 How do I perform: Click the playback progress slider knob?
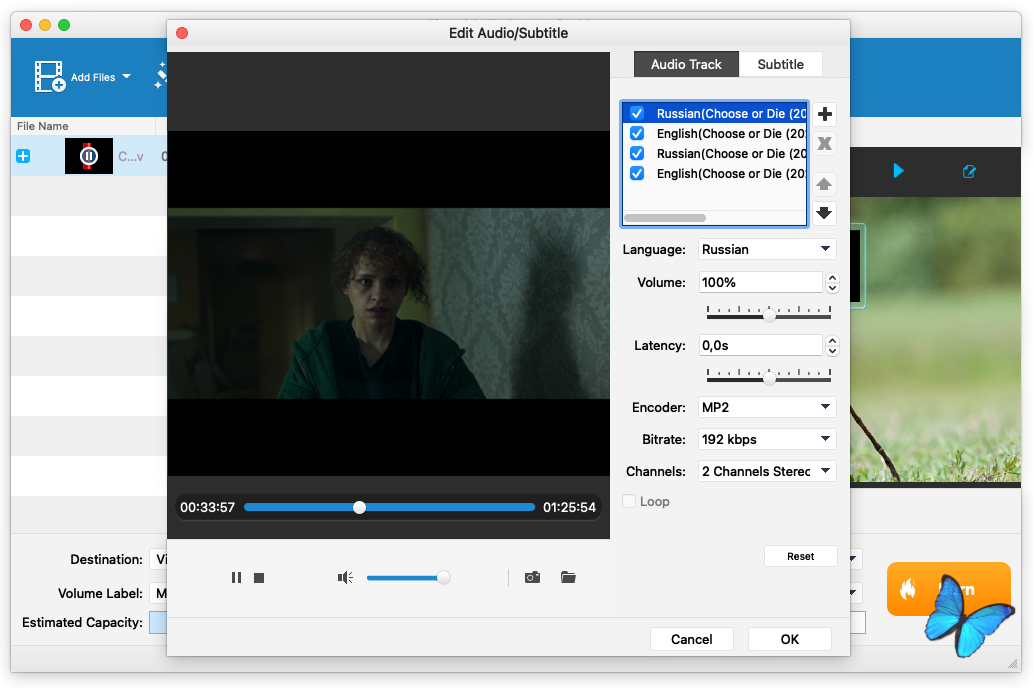pos(359,507)
